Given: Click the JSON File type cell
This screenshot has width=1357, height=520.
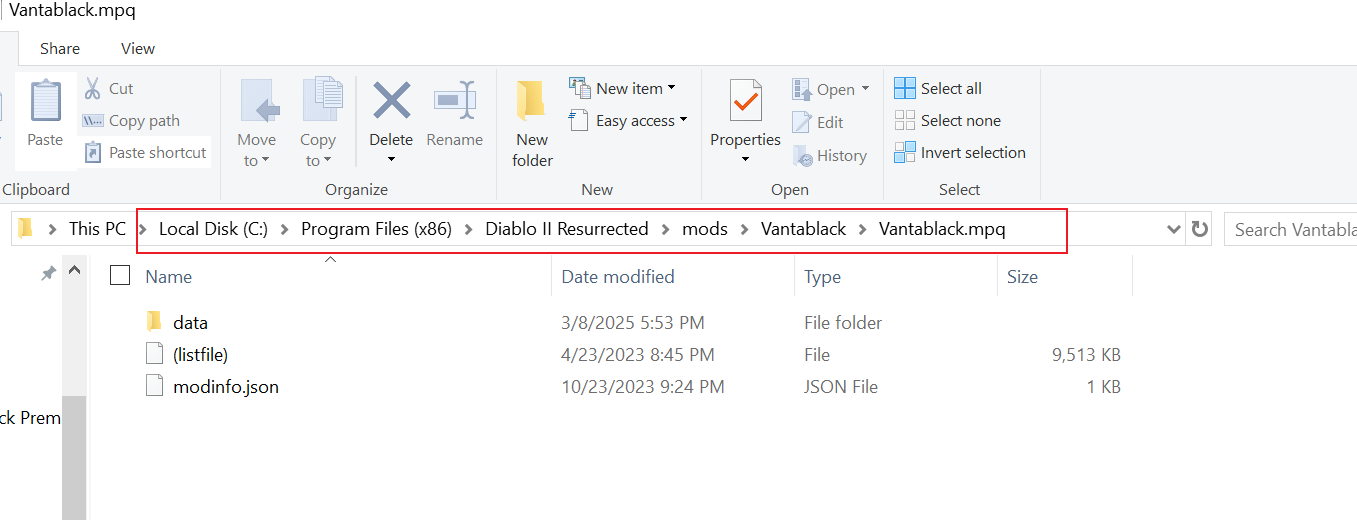Looking at the screenshot, I should (841, 386).
